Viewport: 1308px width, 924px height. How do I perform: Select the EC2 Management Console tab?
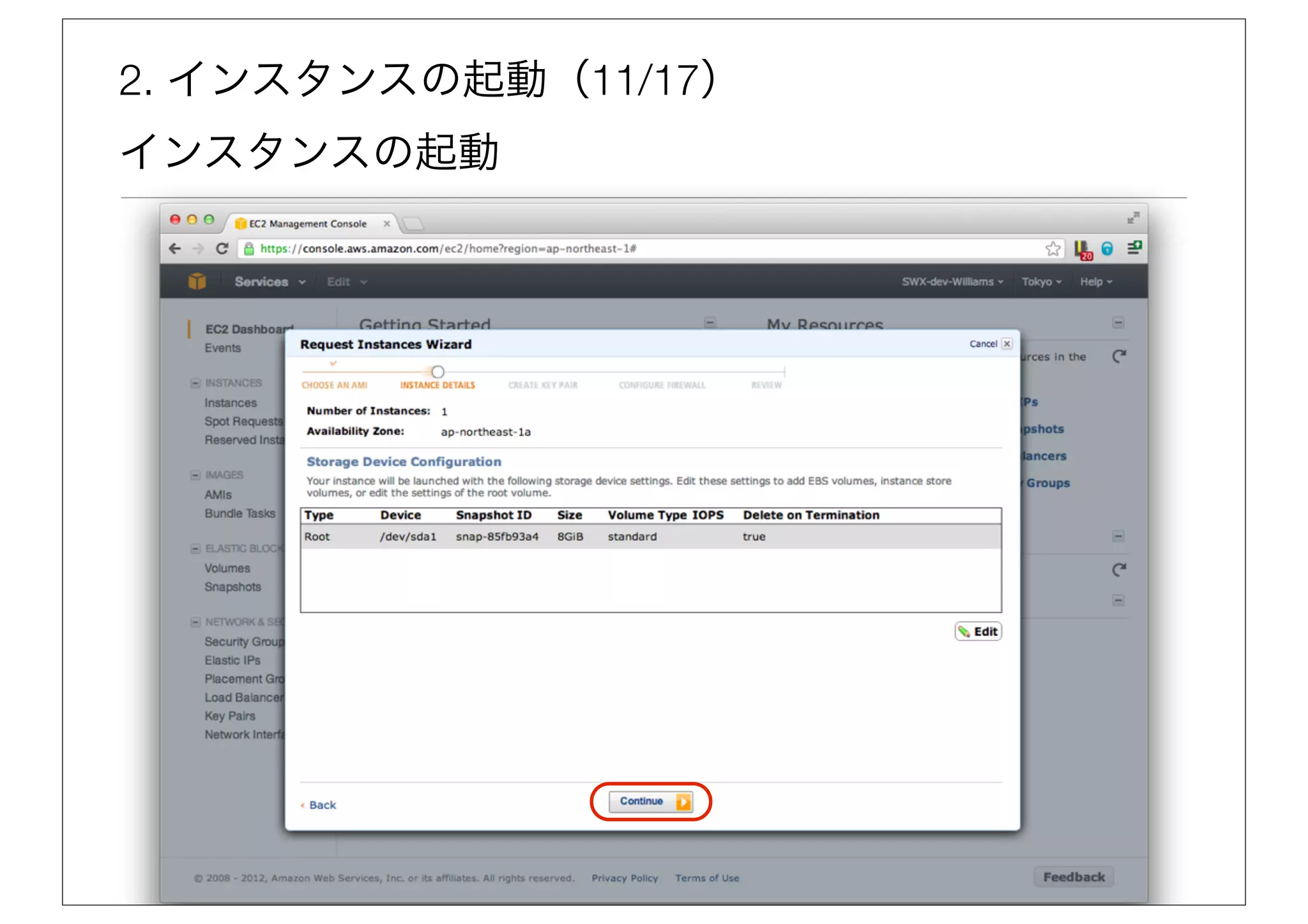[308, 223]
